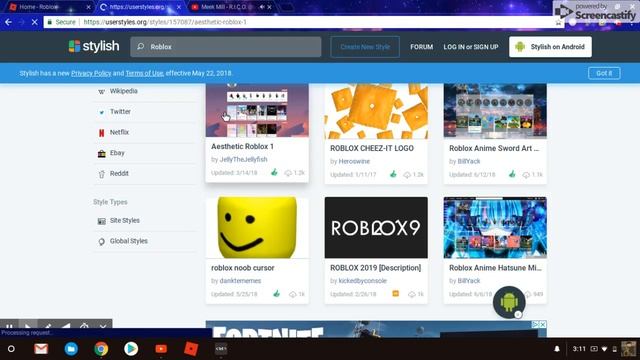
Task: Click thumbs-up icon on Sword Art card
Action: 512,174
